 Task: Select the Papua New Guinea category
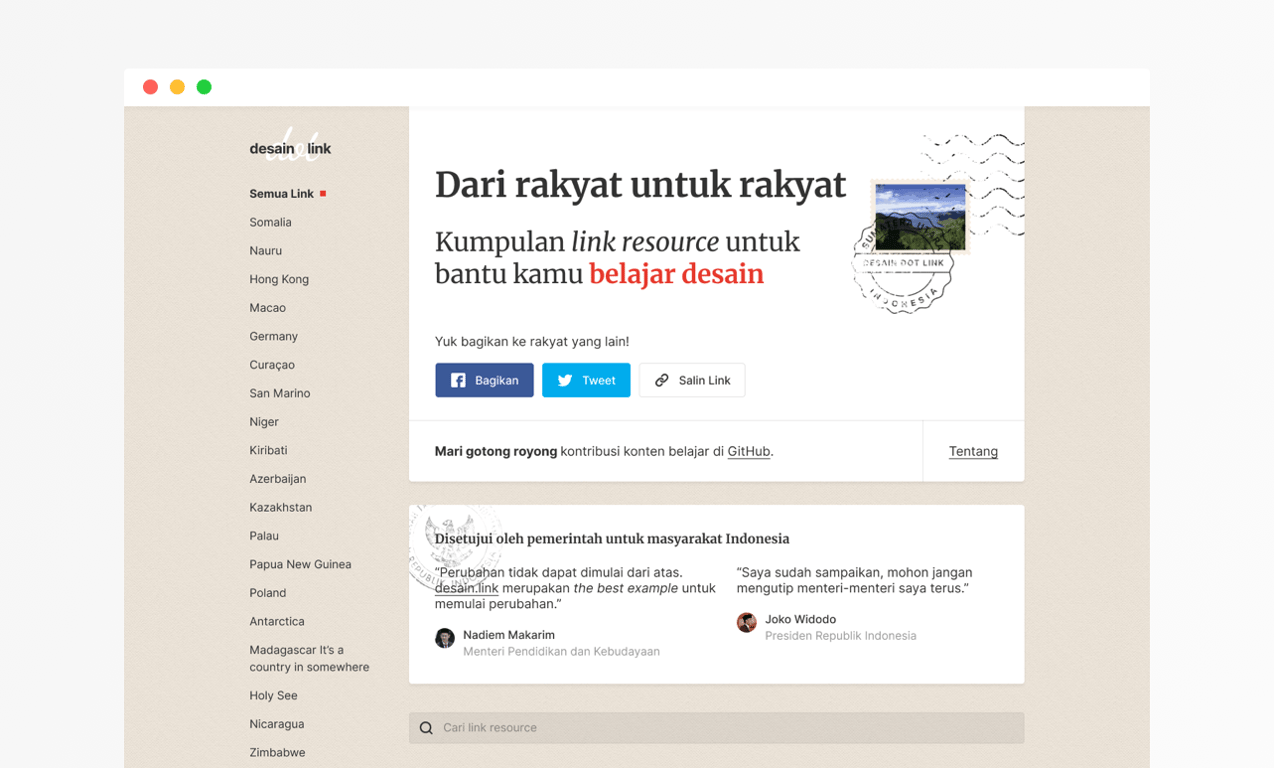tap(300, 564)
